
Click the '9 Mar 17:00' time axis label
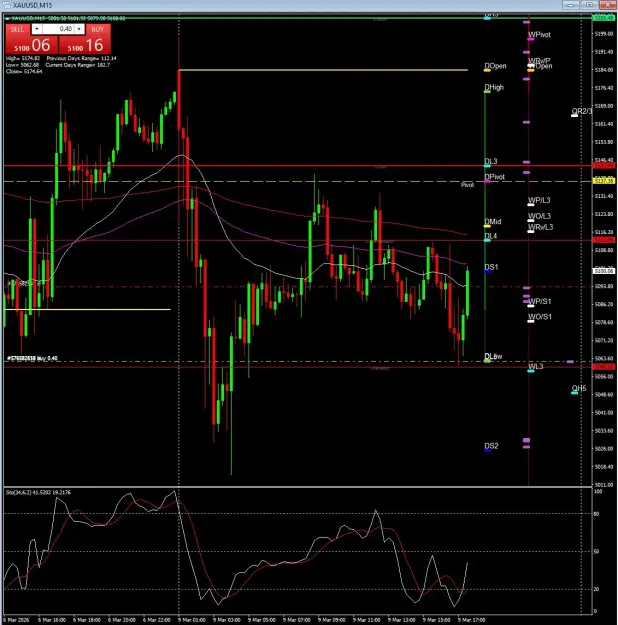click(x=471, y=620)
